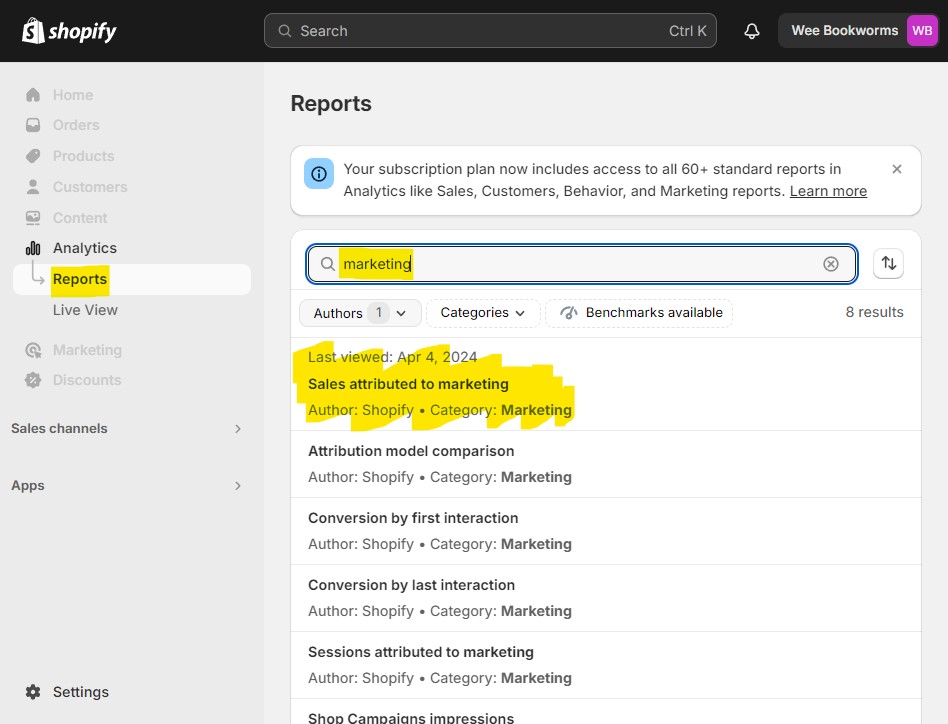Click the WB avatar badge

(x=921, y=30)
